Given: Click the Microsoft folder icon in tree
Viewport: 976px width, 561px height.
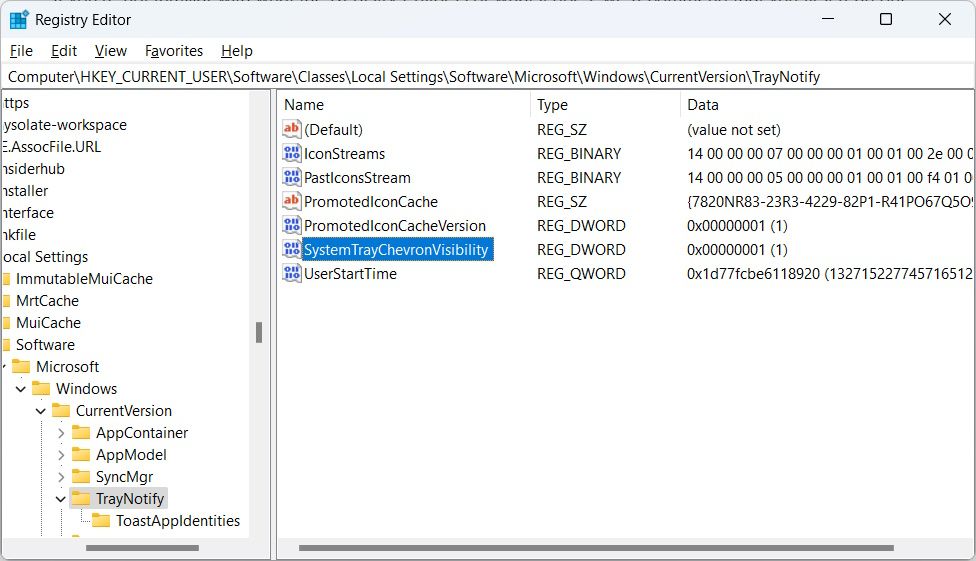Looking at the screenshot, I should 21,366.
